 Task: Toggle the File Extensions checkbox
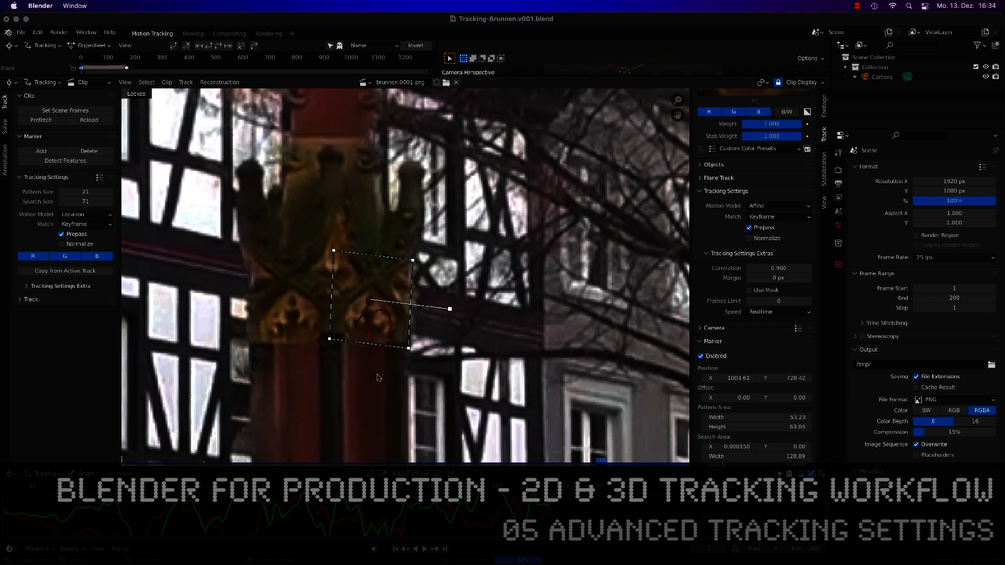[x=916, y=377]
